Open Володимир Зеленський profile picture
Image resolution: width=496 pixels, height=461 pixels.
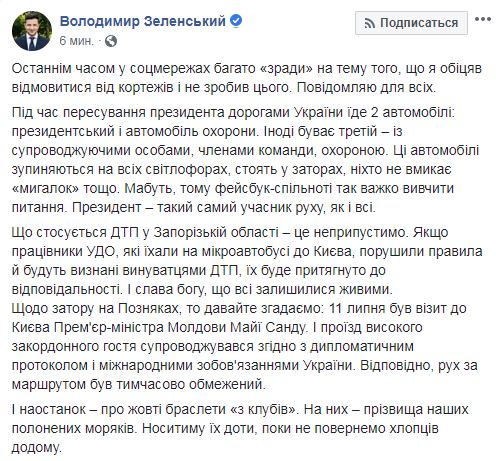(32, 31)
